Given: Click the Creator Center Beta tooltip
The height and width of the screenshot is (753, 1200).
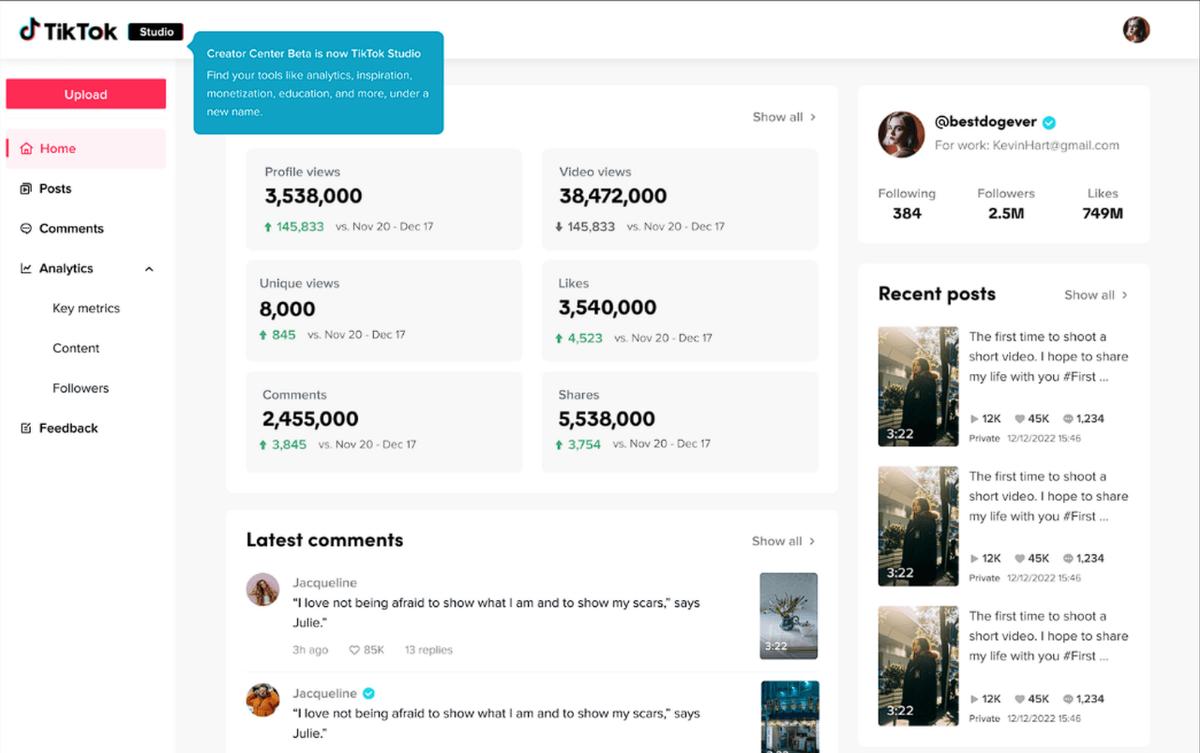Looking at the screenshot, I should point(318,83).
